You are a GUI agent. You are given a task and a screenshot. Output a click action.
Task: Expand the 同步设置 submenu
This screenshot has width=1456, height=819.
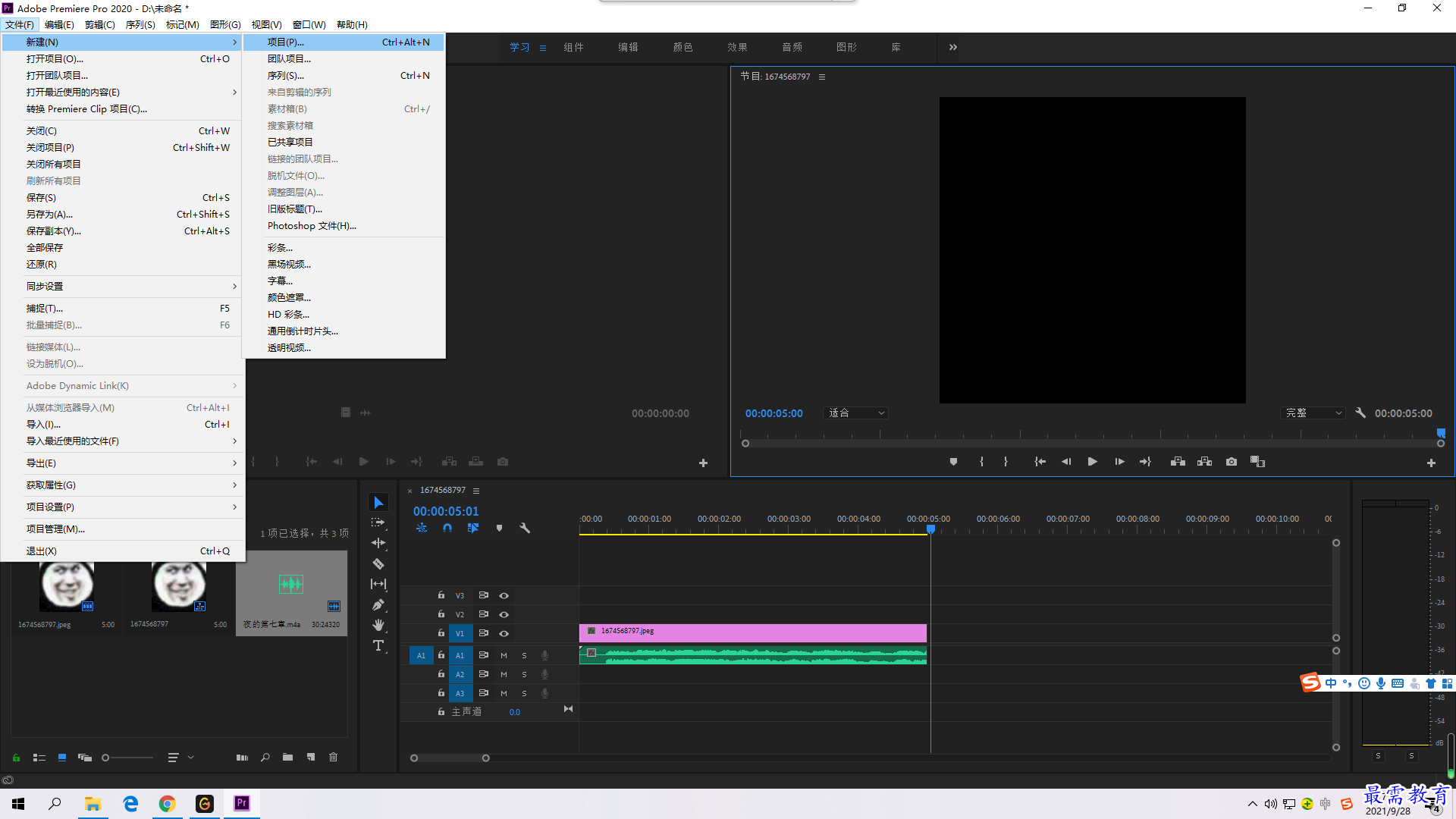pyautogui.click(x=121, y=287)
